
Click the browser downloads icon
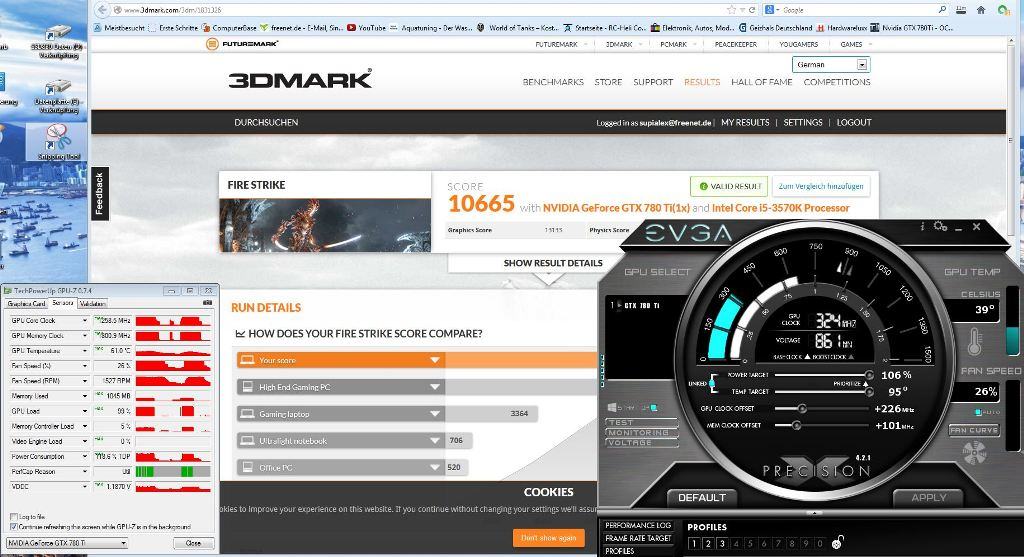pyautogui.click(x=961, y=10)
